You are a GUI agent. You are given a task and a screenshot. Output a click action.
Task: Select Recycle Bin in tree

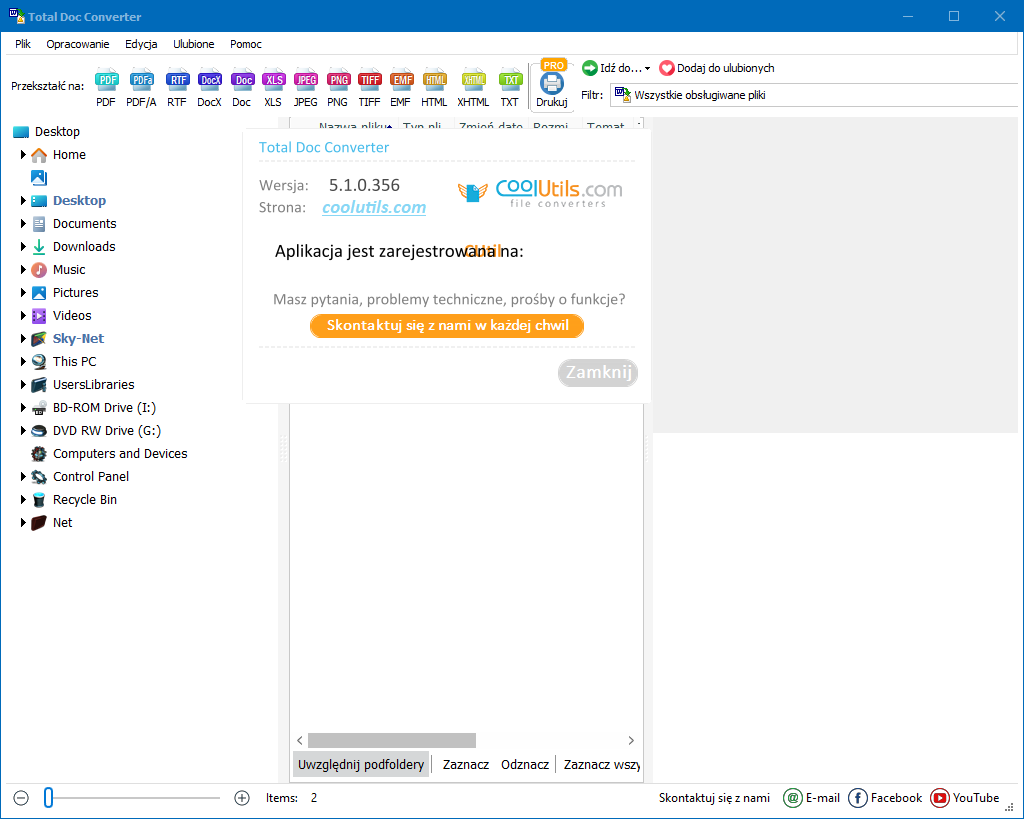pos(84,500)
